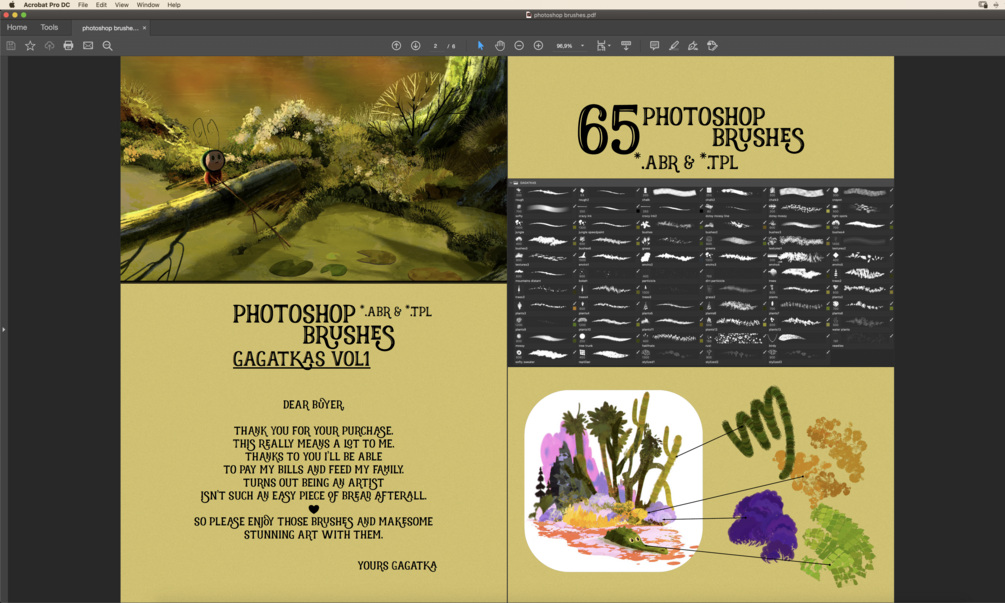Screen dimensions: 1005x603
Task: Click the fit page view icon
Action: 601,45
